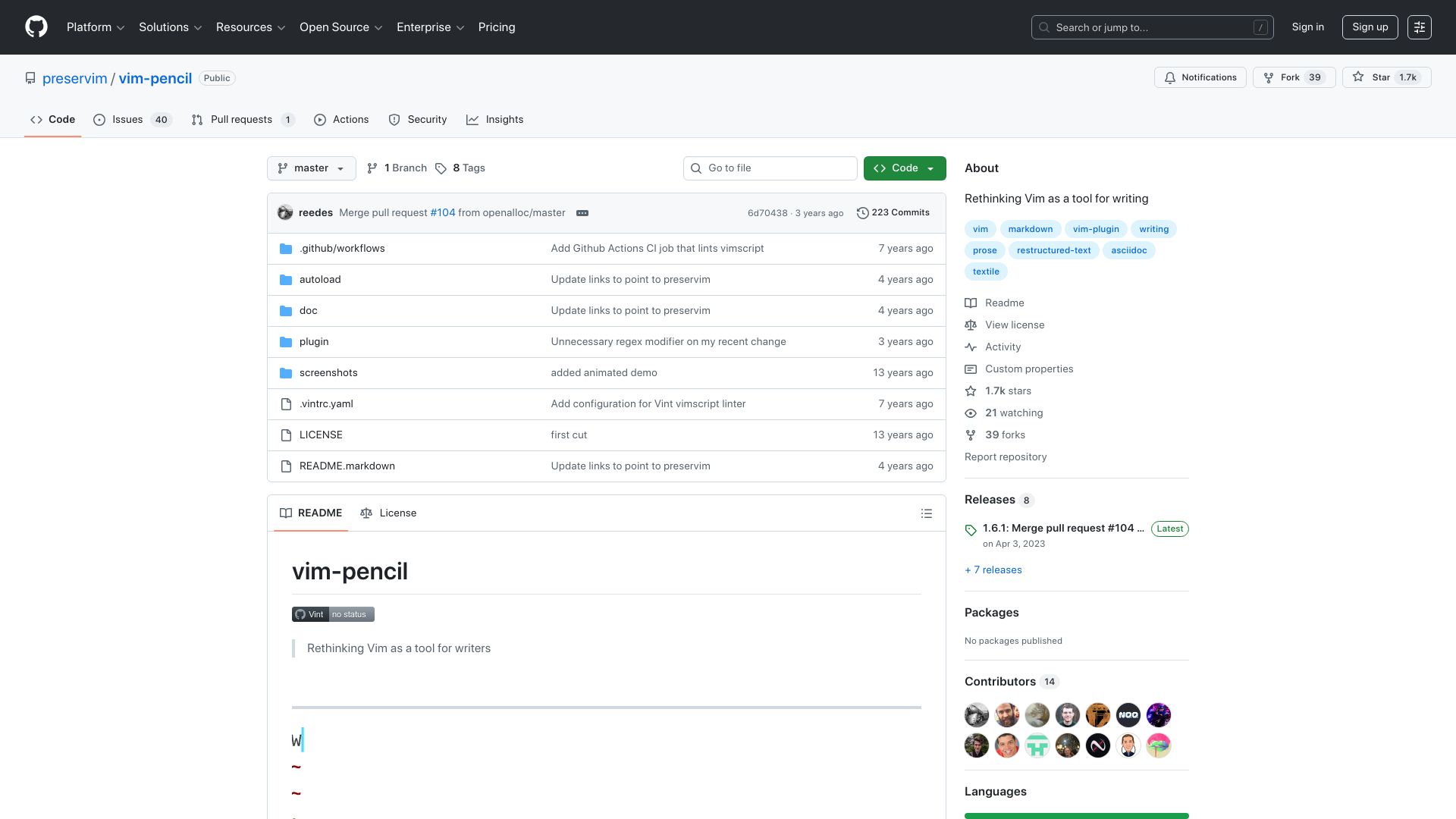Open the first contributor avatar
1456x819 pixels.
977,715
